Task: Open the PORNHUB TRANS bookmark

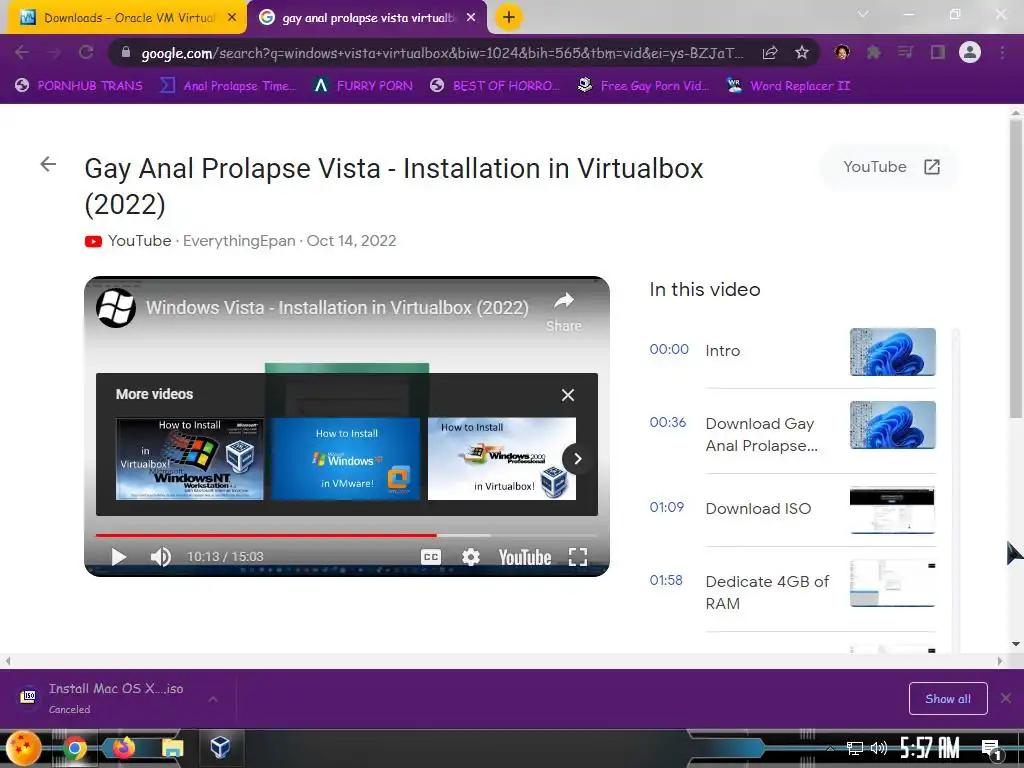Action: (78, 86)
